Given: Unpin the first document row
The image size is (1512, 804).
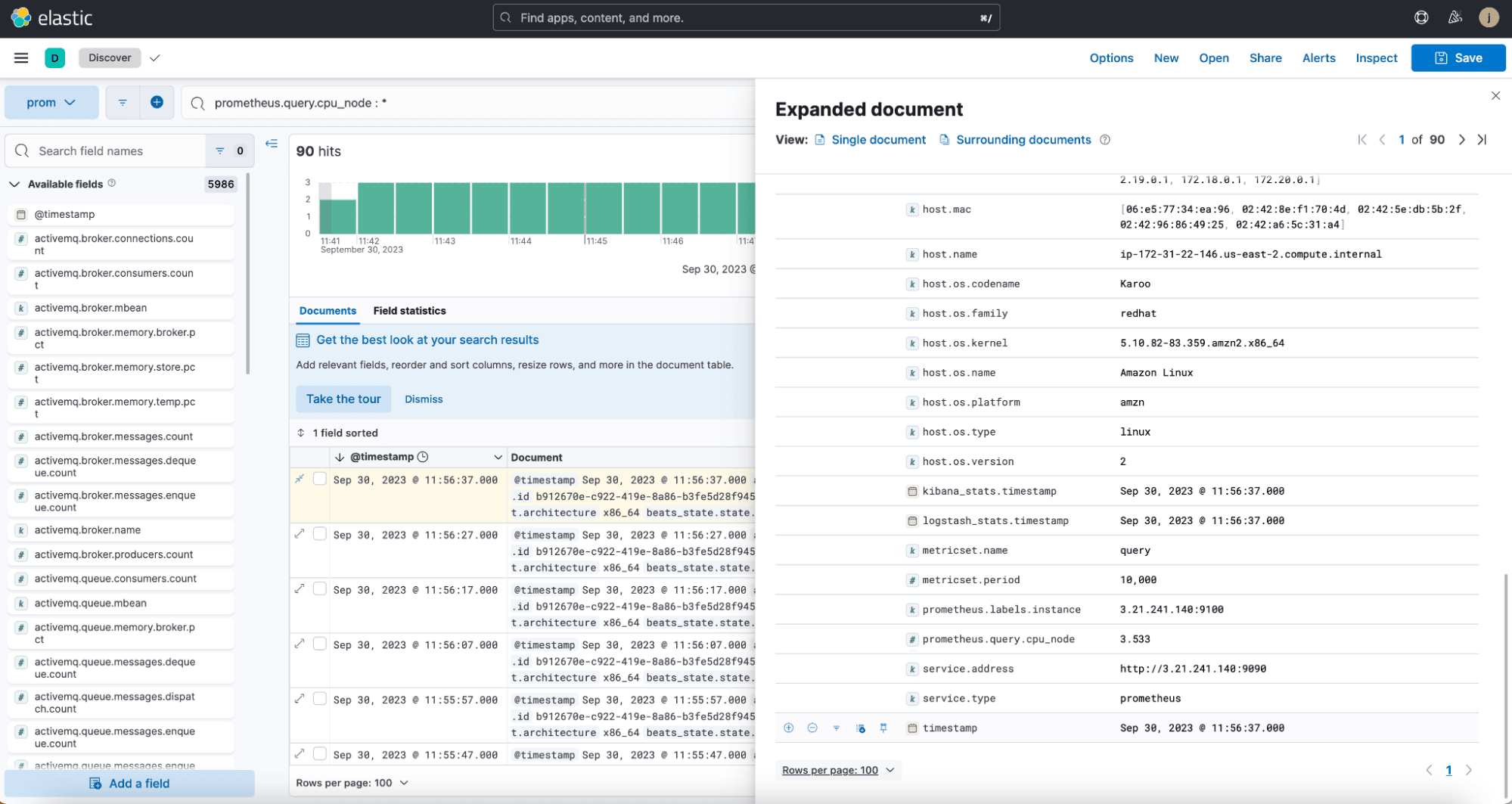Looking at the screenshot, I should click(x=300, y=479).
